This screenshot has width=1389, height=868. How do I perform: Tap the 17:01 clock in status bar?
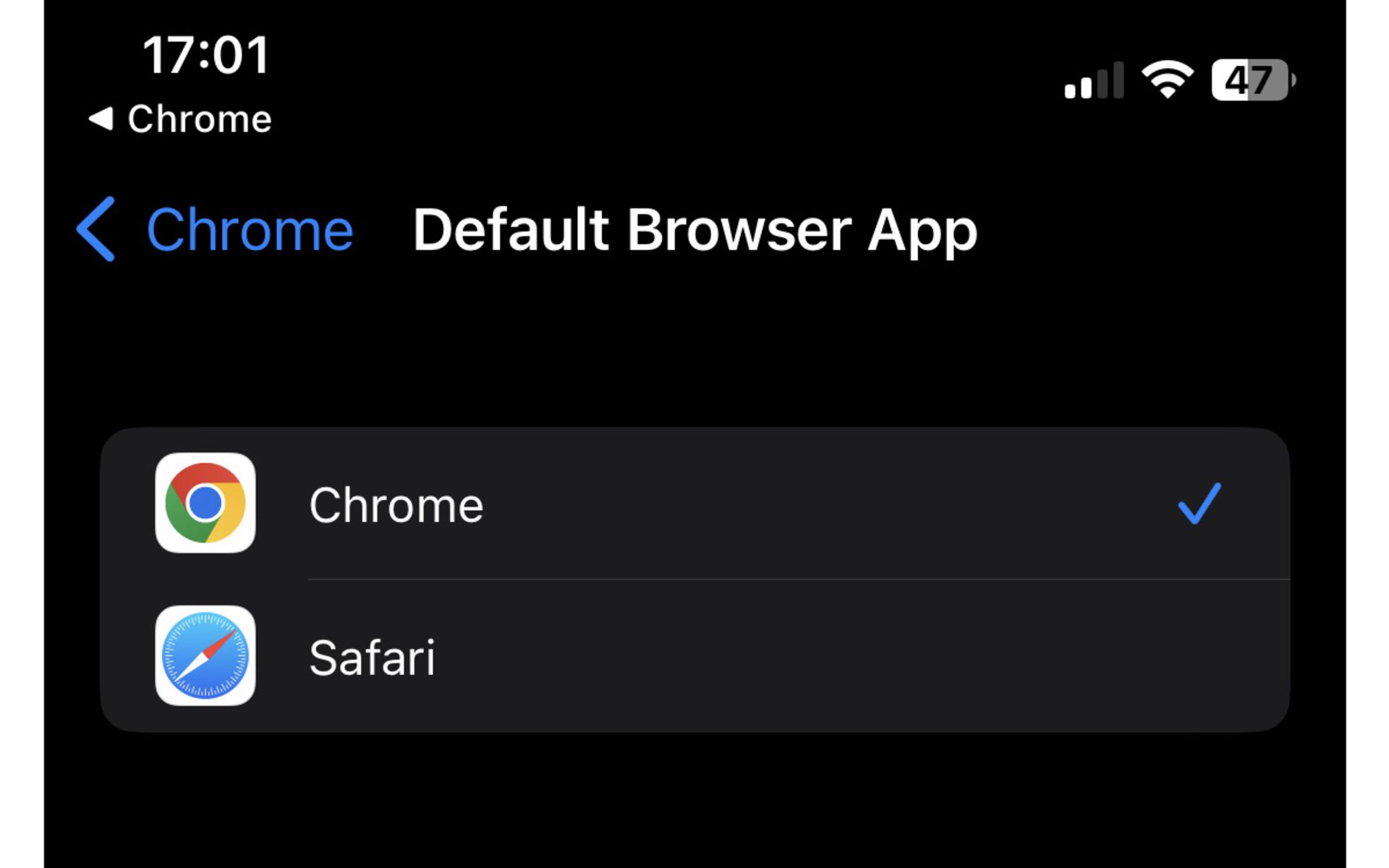(x=206, y=56)
